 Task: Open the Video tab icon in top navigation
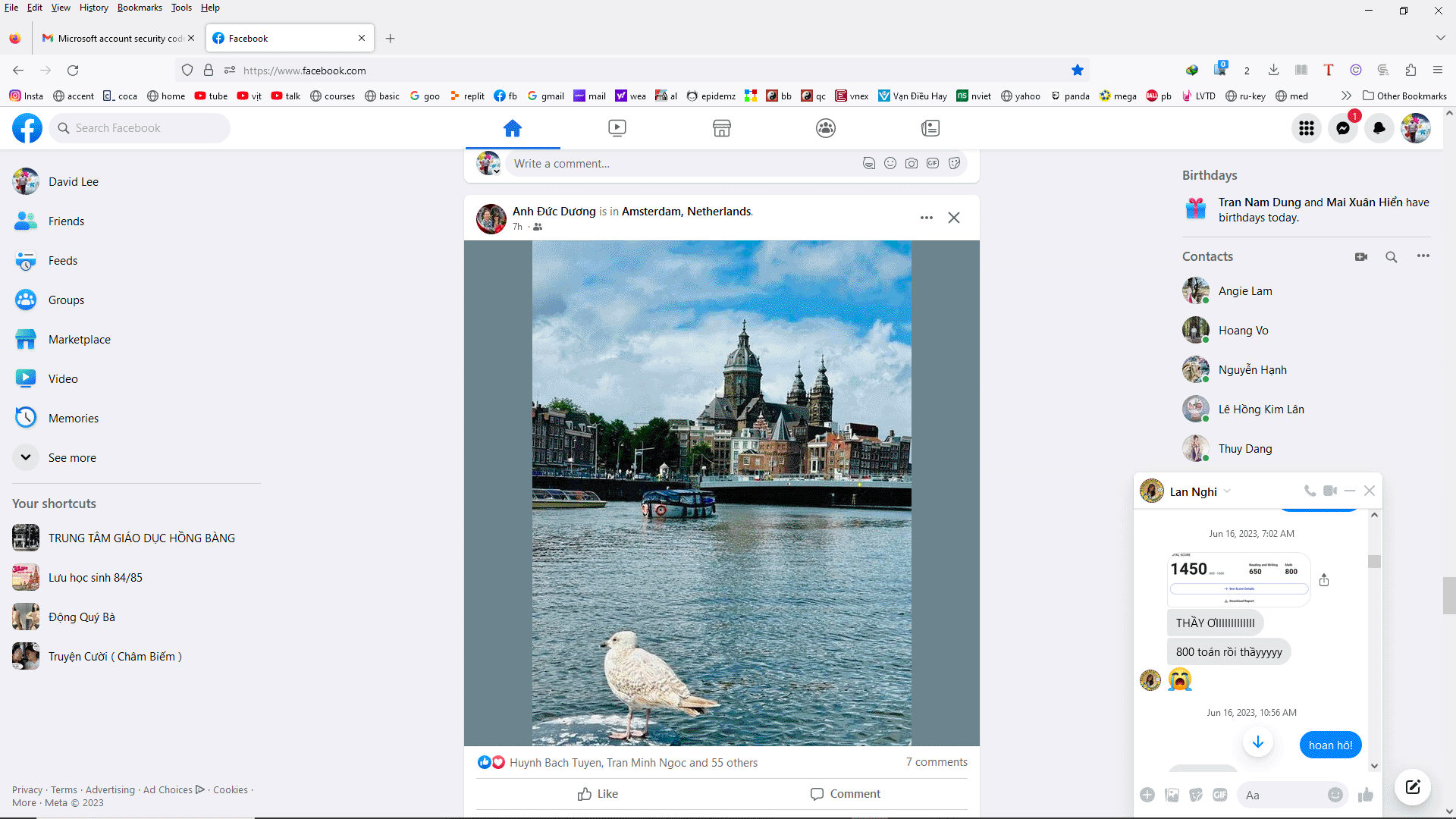[x=617, y=128]
